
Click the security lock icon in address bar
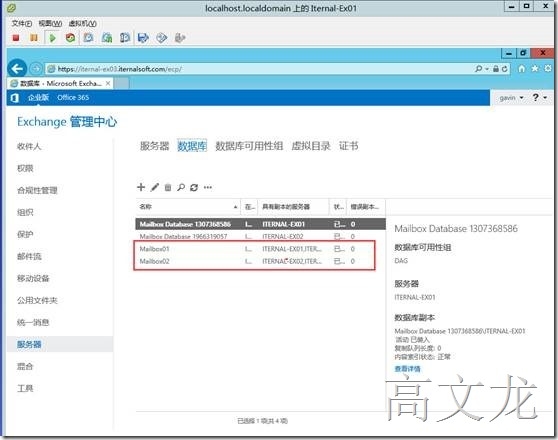496,69
